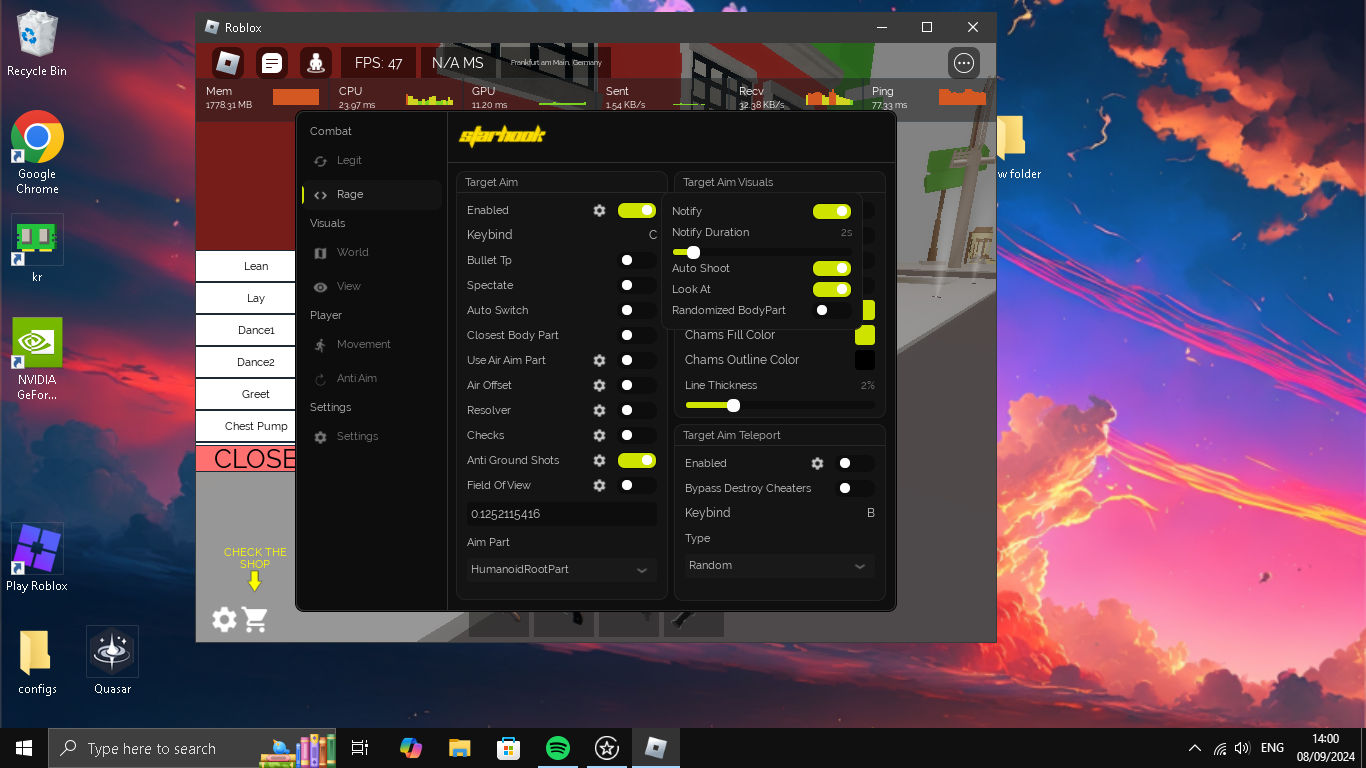Click the game settings gear icon bottom-left

coord(225,620)
